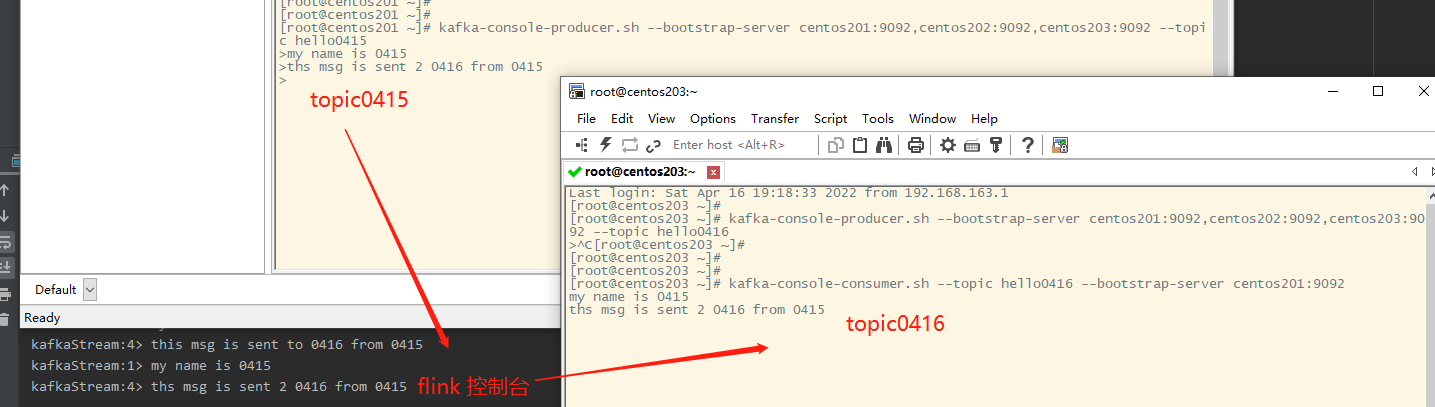Click the Paste clipboard icon

click(x=860, y=145)
